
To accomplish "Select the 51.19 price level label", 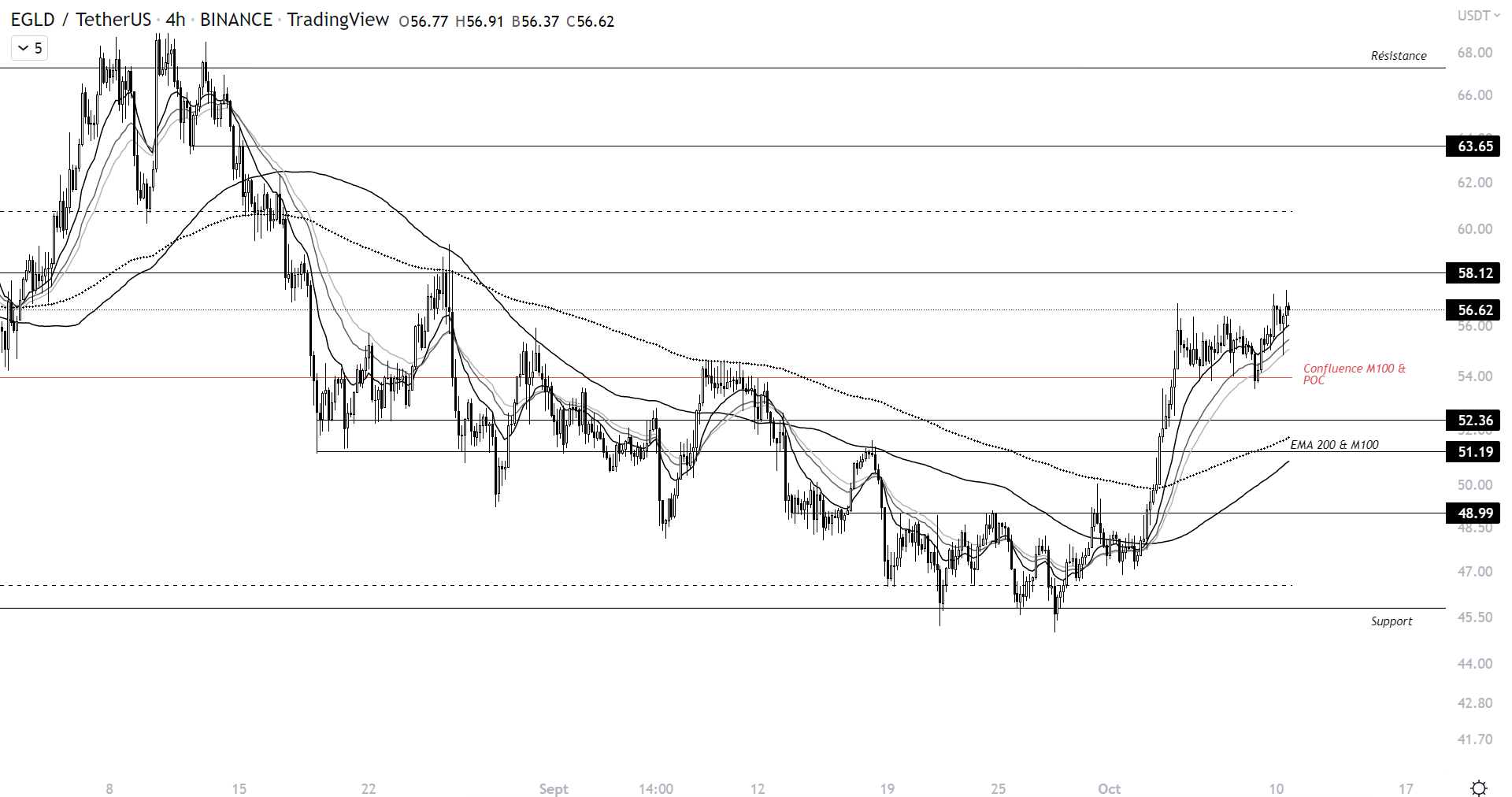I will 1473,452.
